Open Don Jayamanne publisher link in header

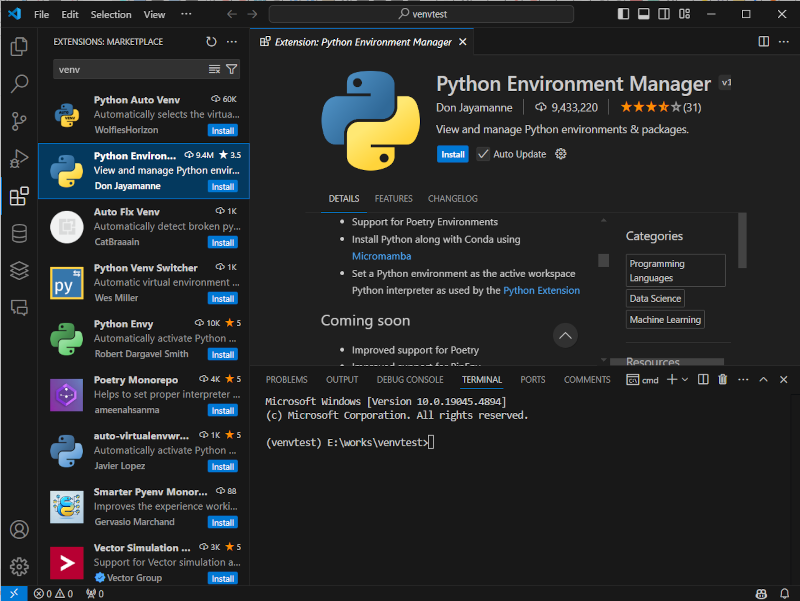click(x=474, y=108)
